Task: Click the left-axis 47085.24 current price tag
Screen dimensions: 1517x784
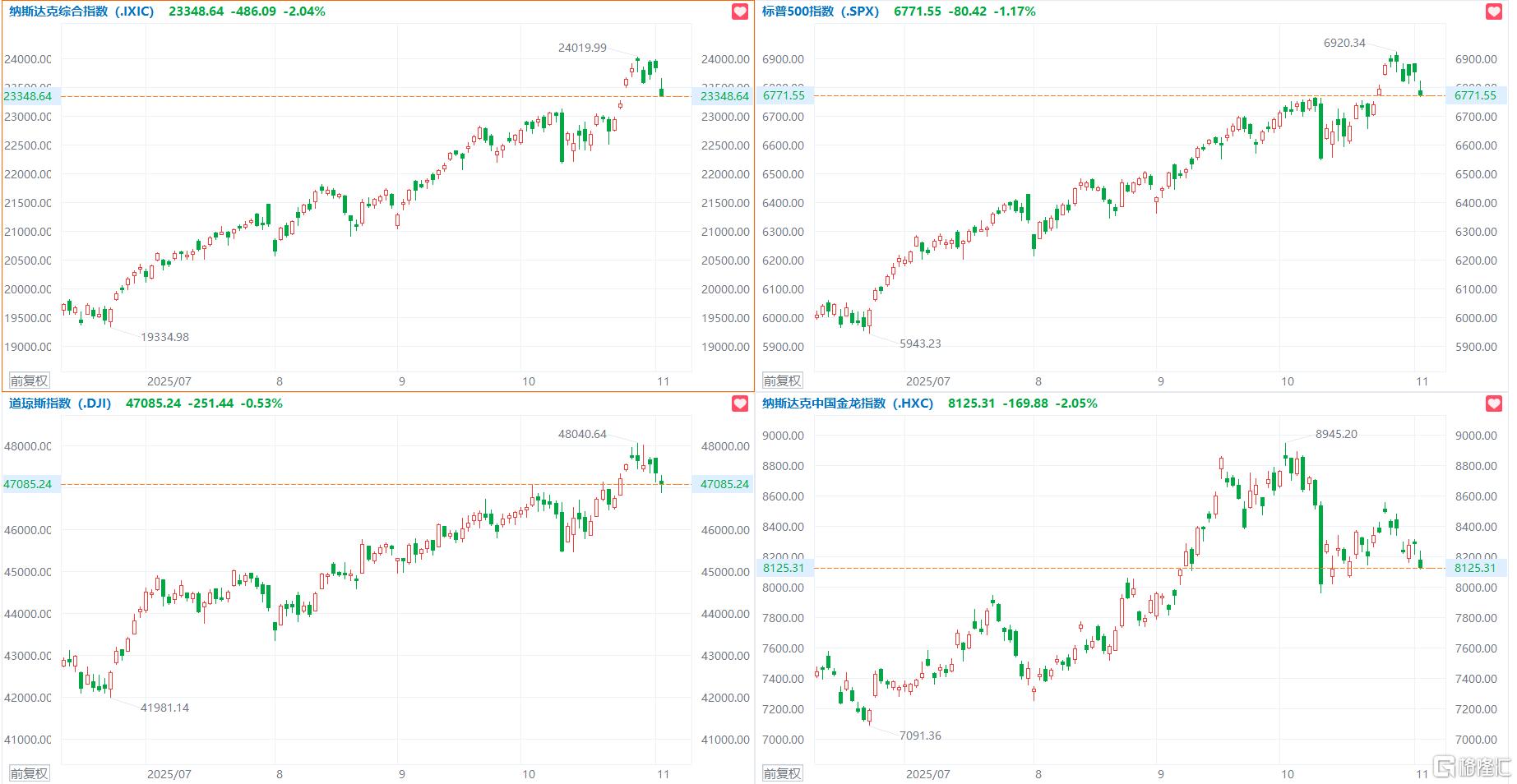Action: tap(28, 484)
